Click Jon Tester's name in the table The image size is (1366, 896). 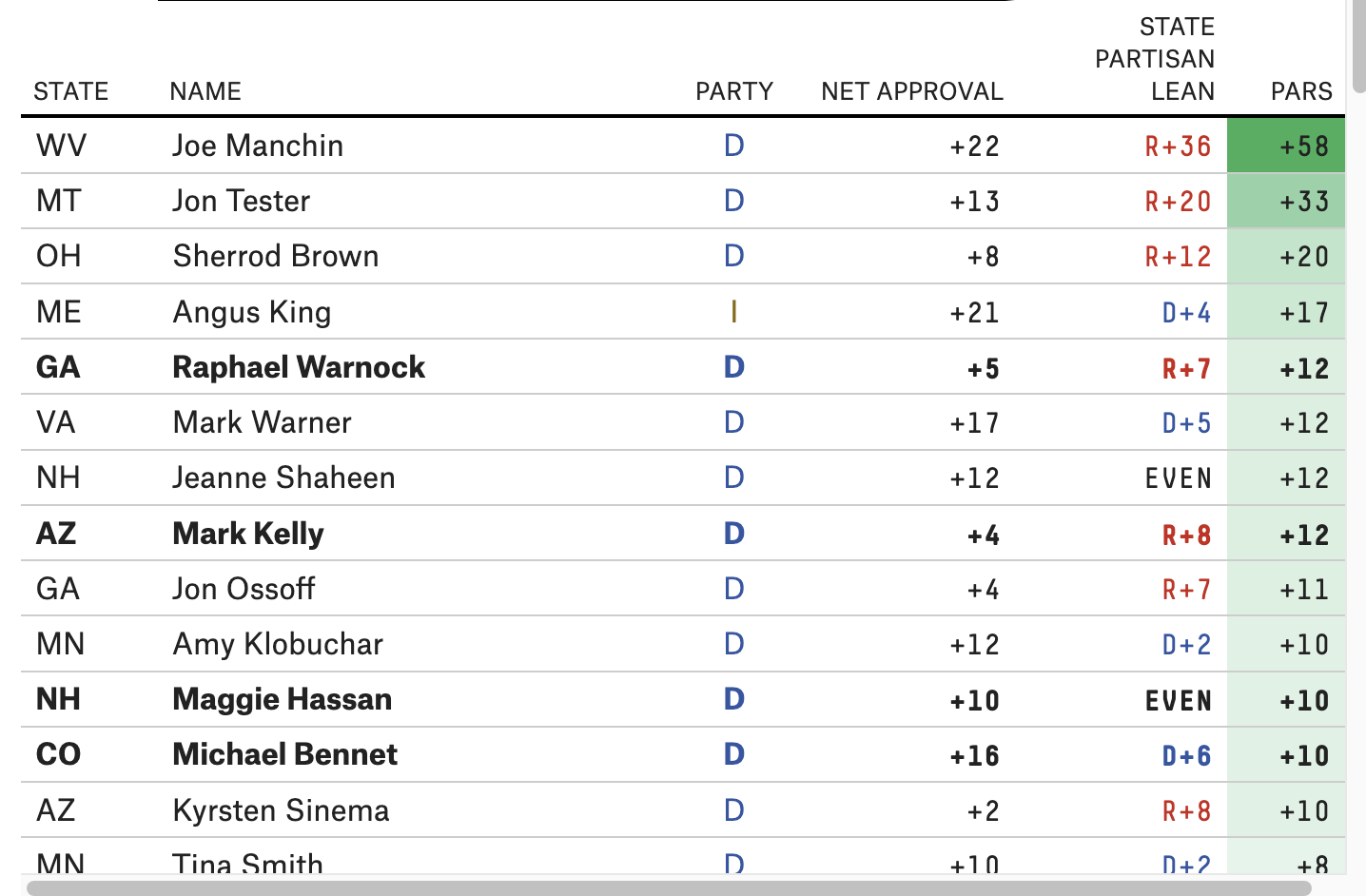[x=242, y=201]
